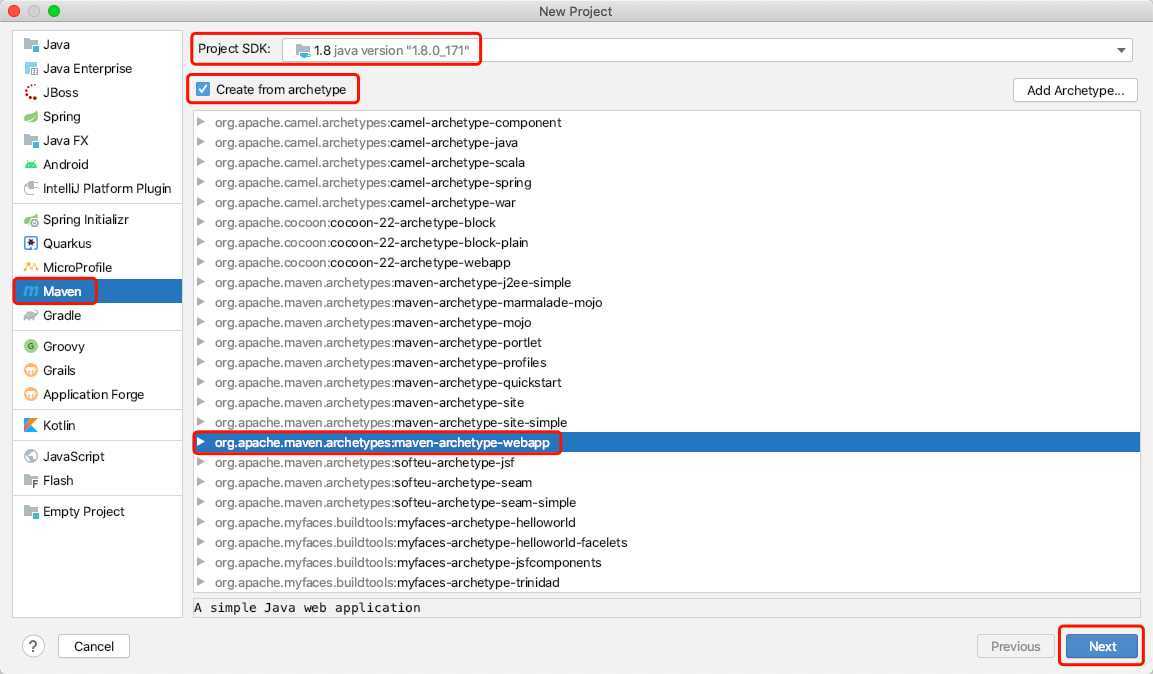1153x674 pixels.
Task: Open help with the question mark button
Action: [33, 646]
